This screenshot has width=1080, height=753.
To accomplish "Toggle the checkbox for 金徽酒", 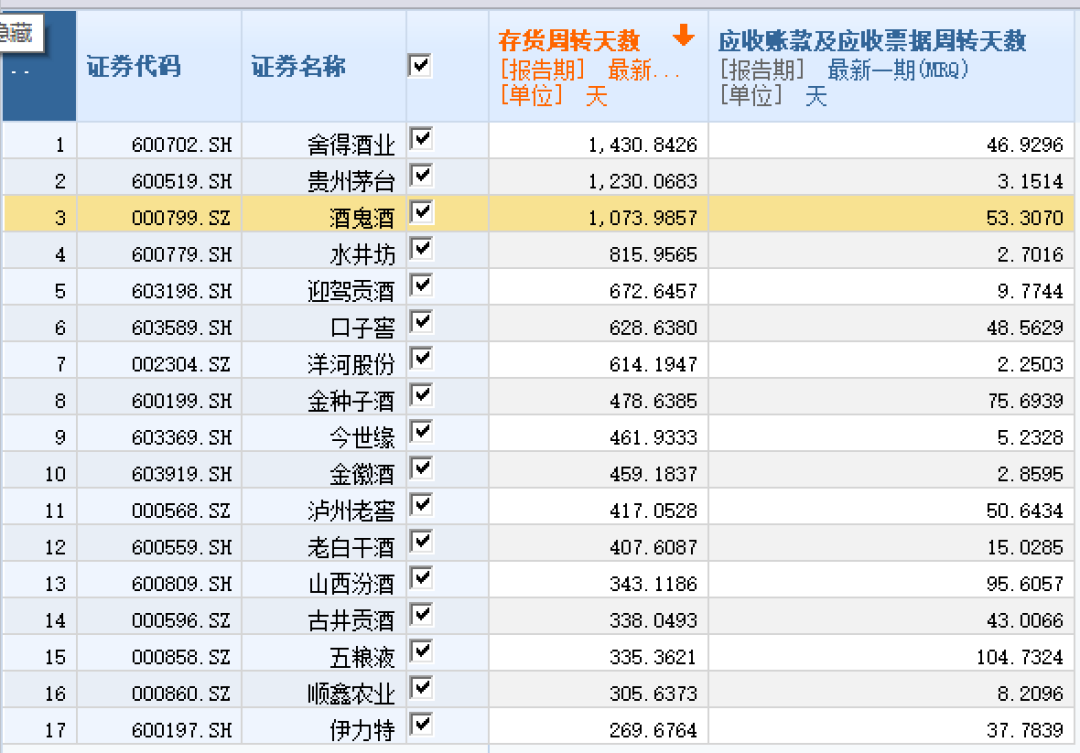I will click(x=421, y=468).
